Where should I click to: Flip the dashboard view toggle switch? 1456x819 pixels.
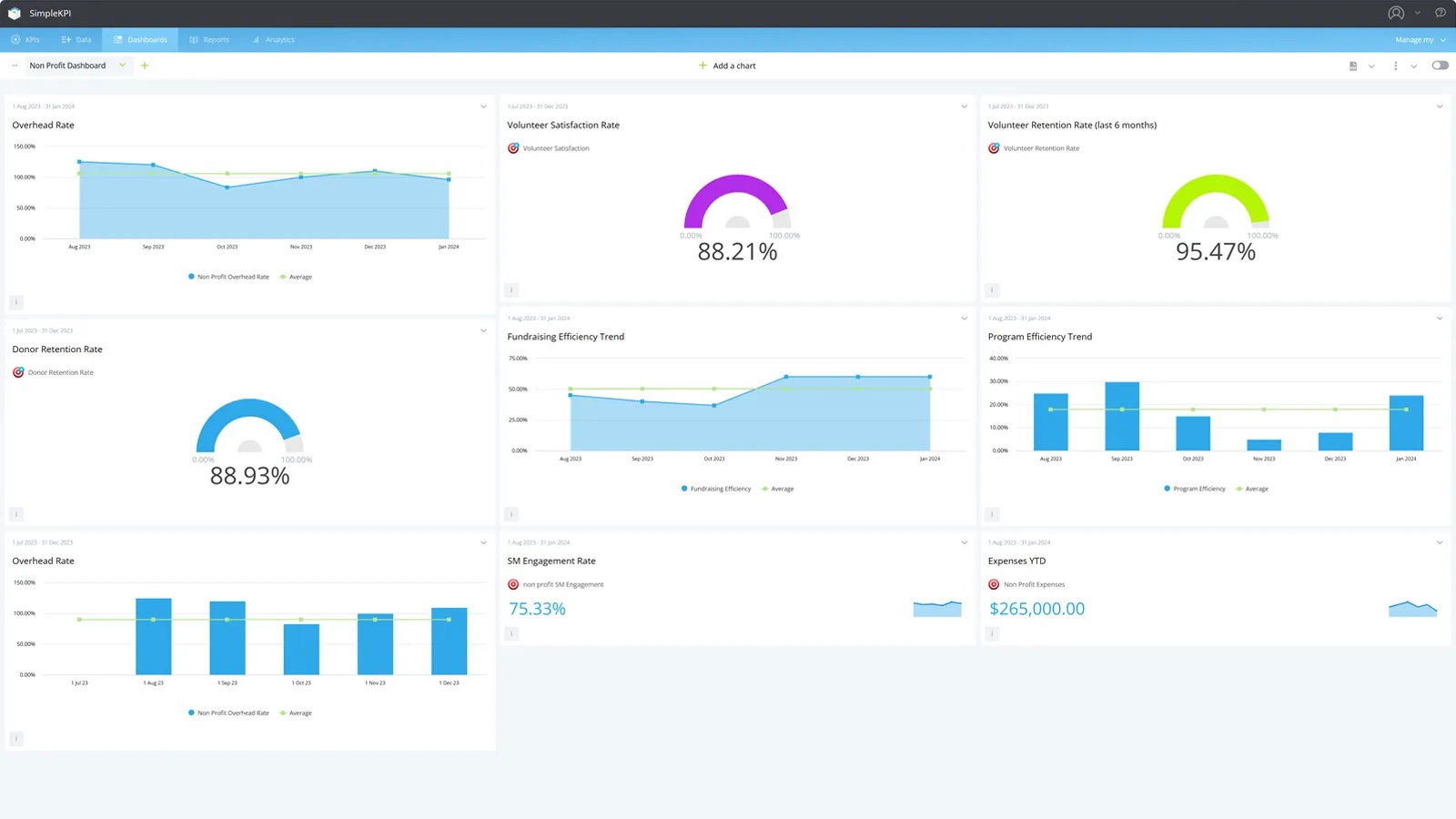1440,66
